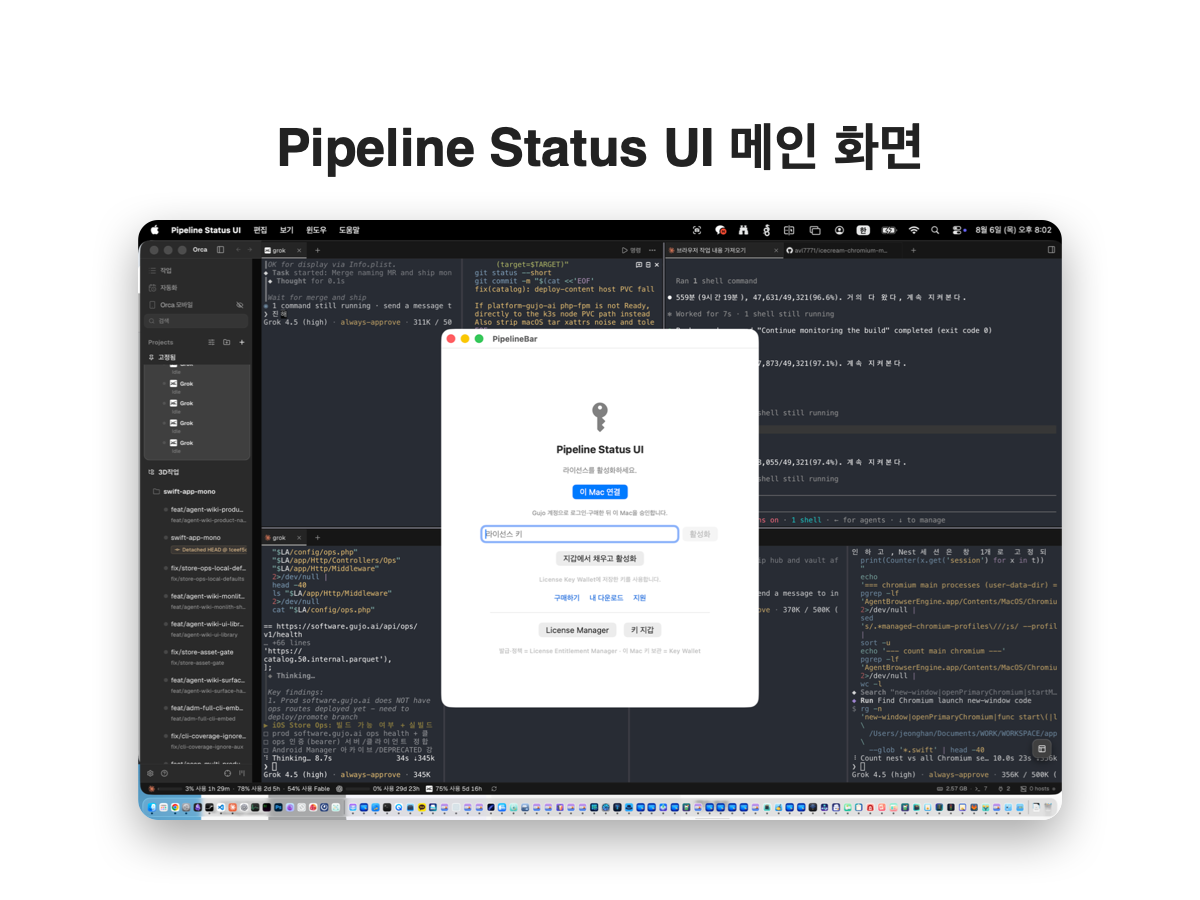Go forward with Orca's right arrow
Screen dimensions: 1200x900
tap(250, 249)
